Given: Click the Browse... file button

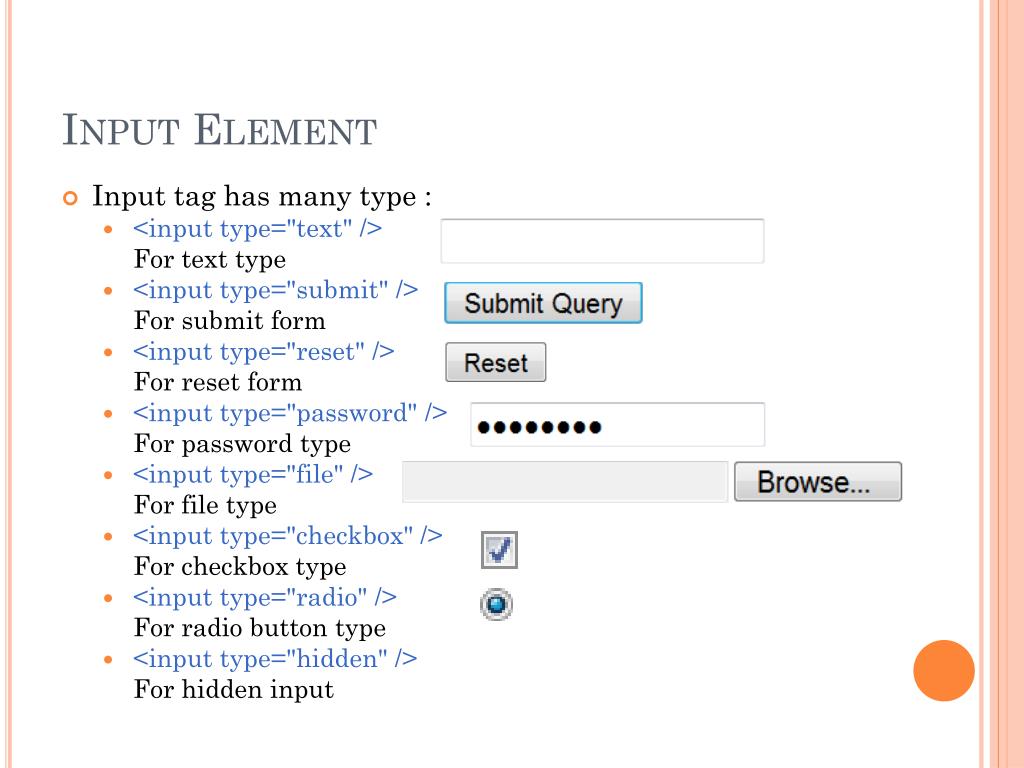Looking at the screenshot, I should [818, 482].
